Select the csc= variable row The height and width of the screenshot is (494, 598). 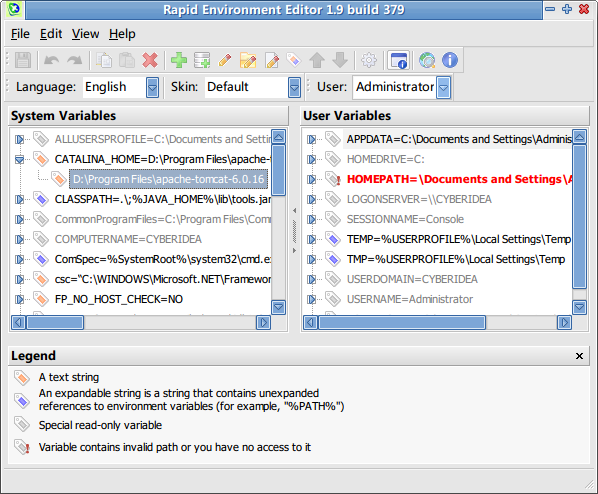point(163,279)
